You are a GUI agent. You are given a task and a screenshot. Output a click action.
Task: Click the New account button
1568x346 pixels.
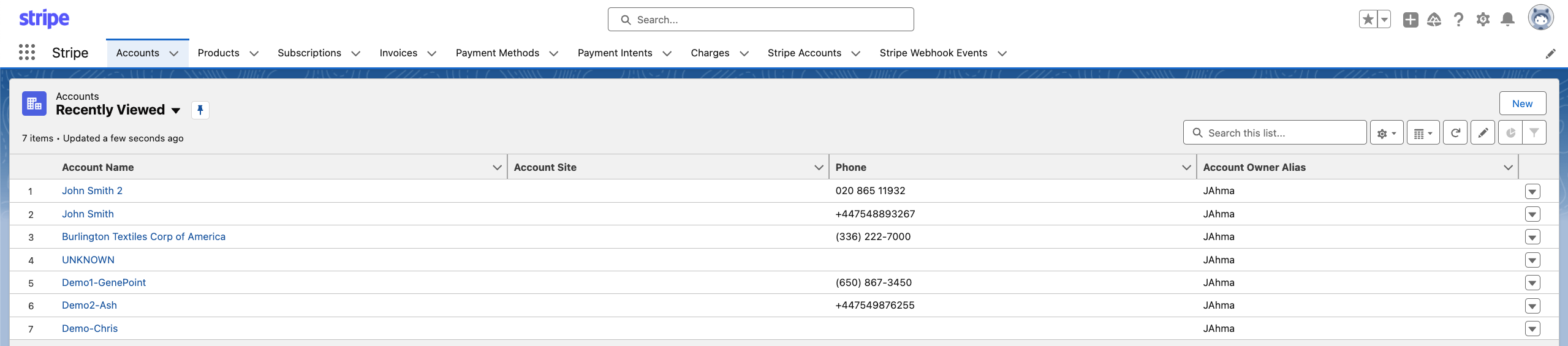[x=1522, y=103]
